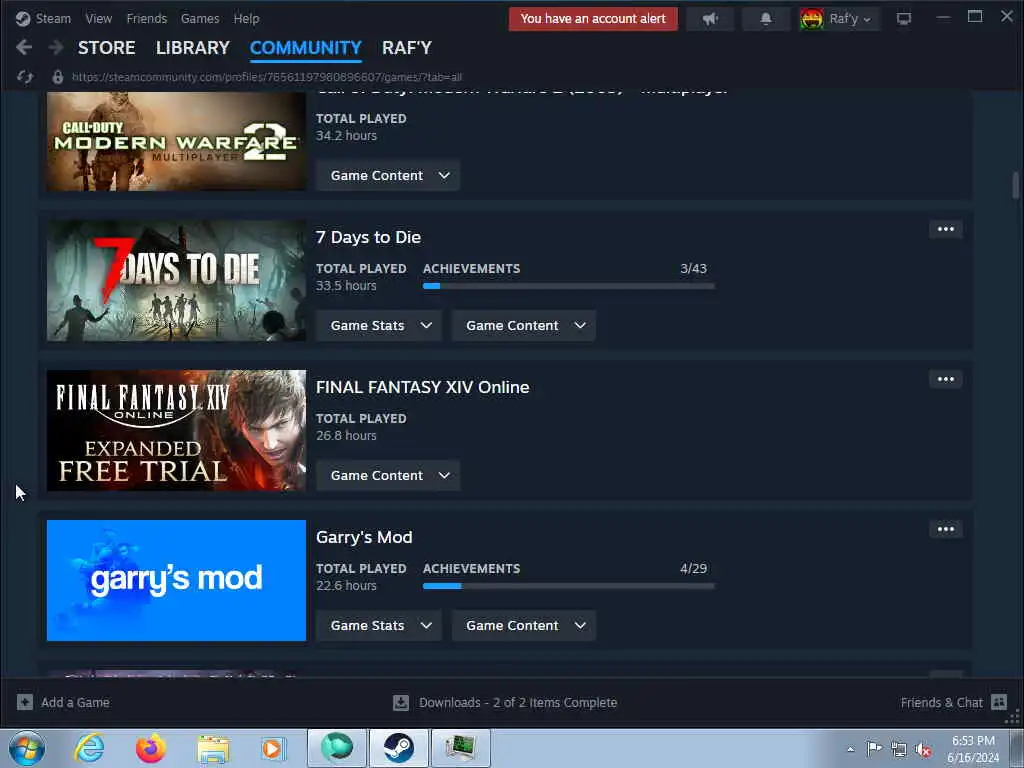
Task: Click Add a Game text
Action: point(75,702)
